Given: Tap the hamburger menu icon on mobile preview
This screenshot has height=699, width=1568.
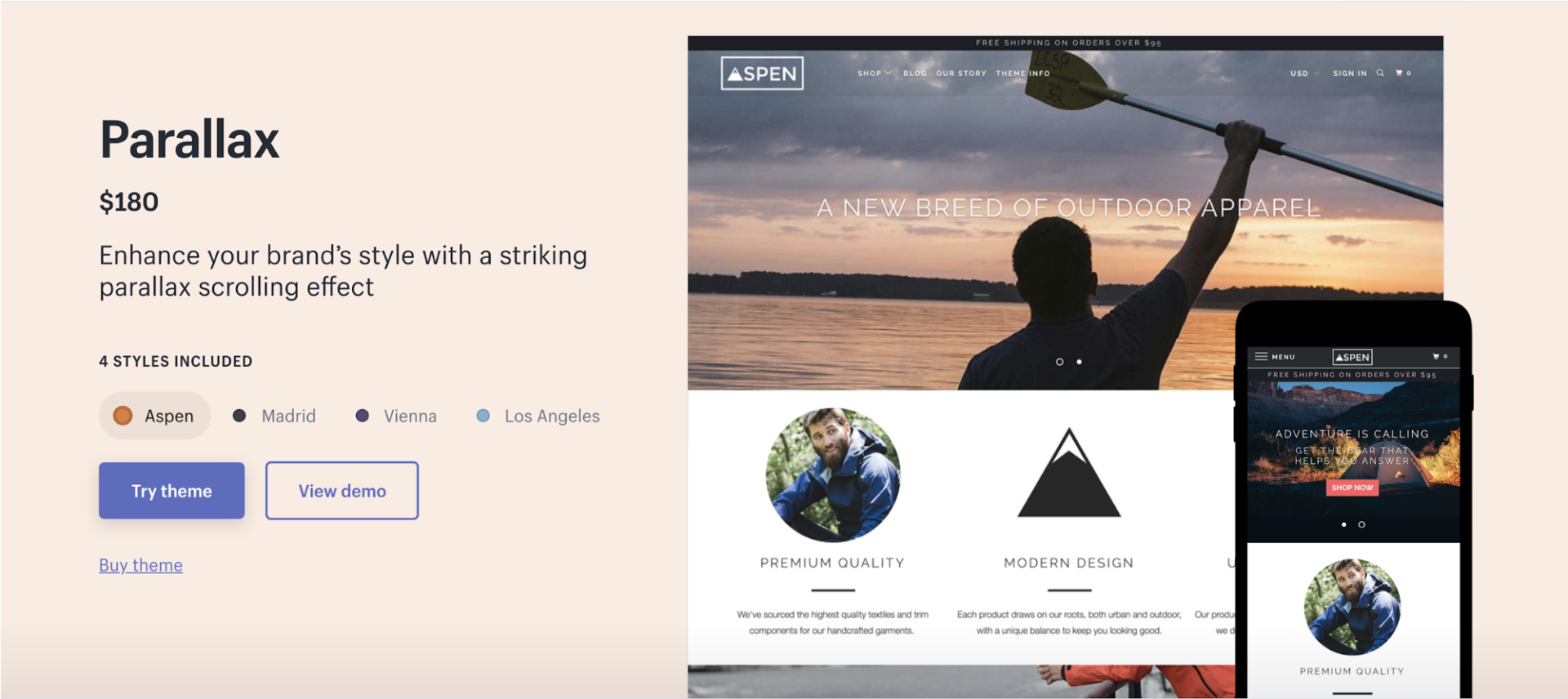Looking at the screenshot, I should (1262, 357).
